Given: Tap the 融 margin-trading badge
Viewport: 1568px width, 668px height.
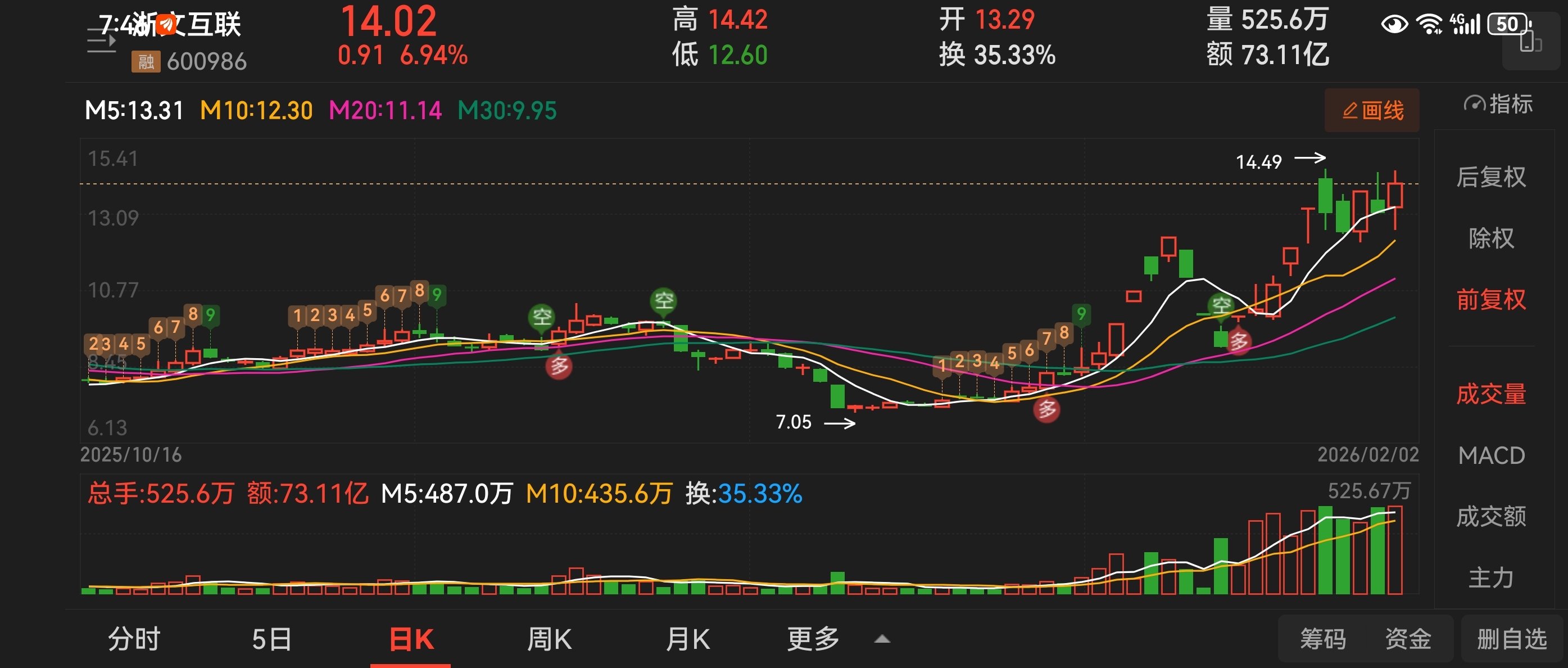Looking at the screenshot, I should (x=146, y=61).
